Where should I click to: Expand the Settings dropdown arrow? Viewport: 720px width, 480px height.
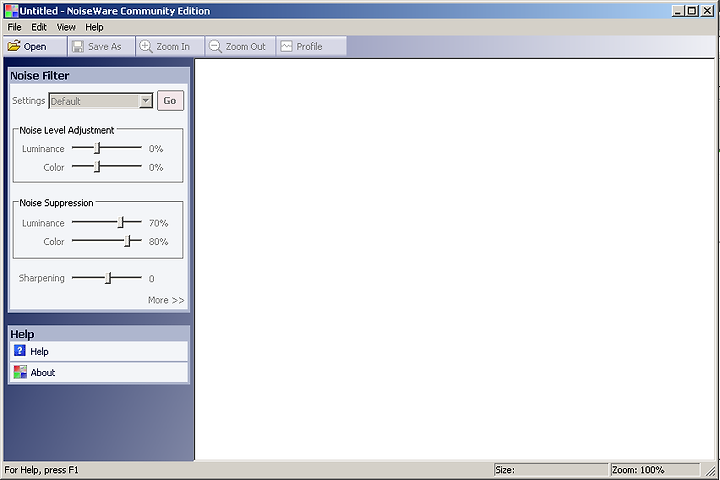[x=146, y=101]
